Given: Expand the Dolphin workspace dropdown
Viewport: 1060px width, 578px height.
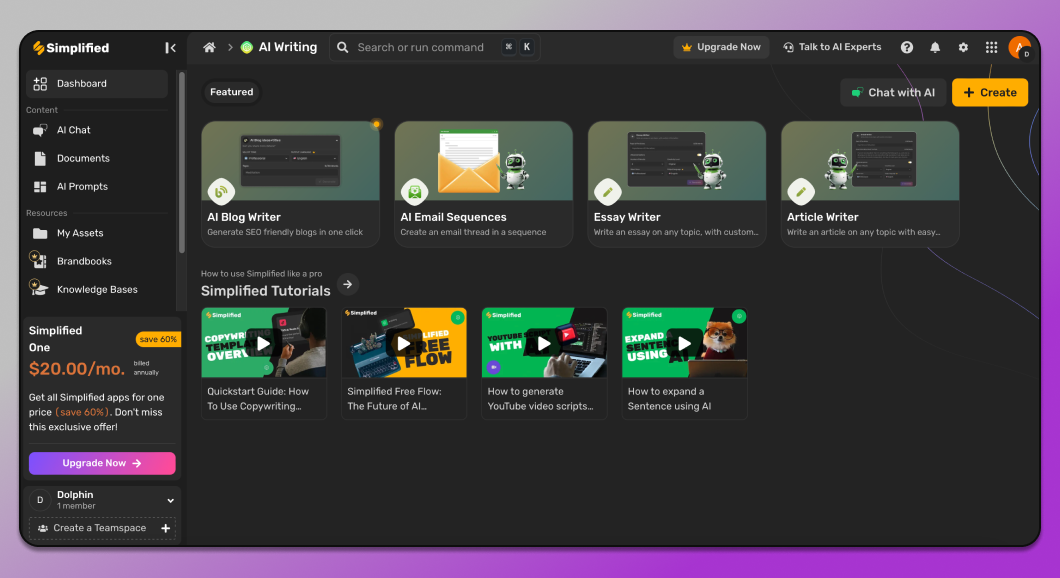Looking at the screenshot, I should (x=170, y=500).
